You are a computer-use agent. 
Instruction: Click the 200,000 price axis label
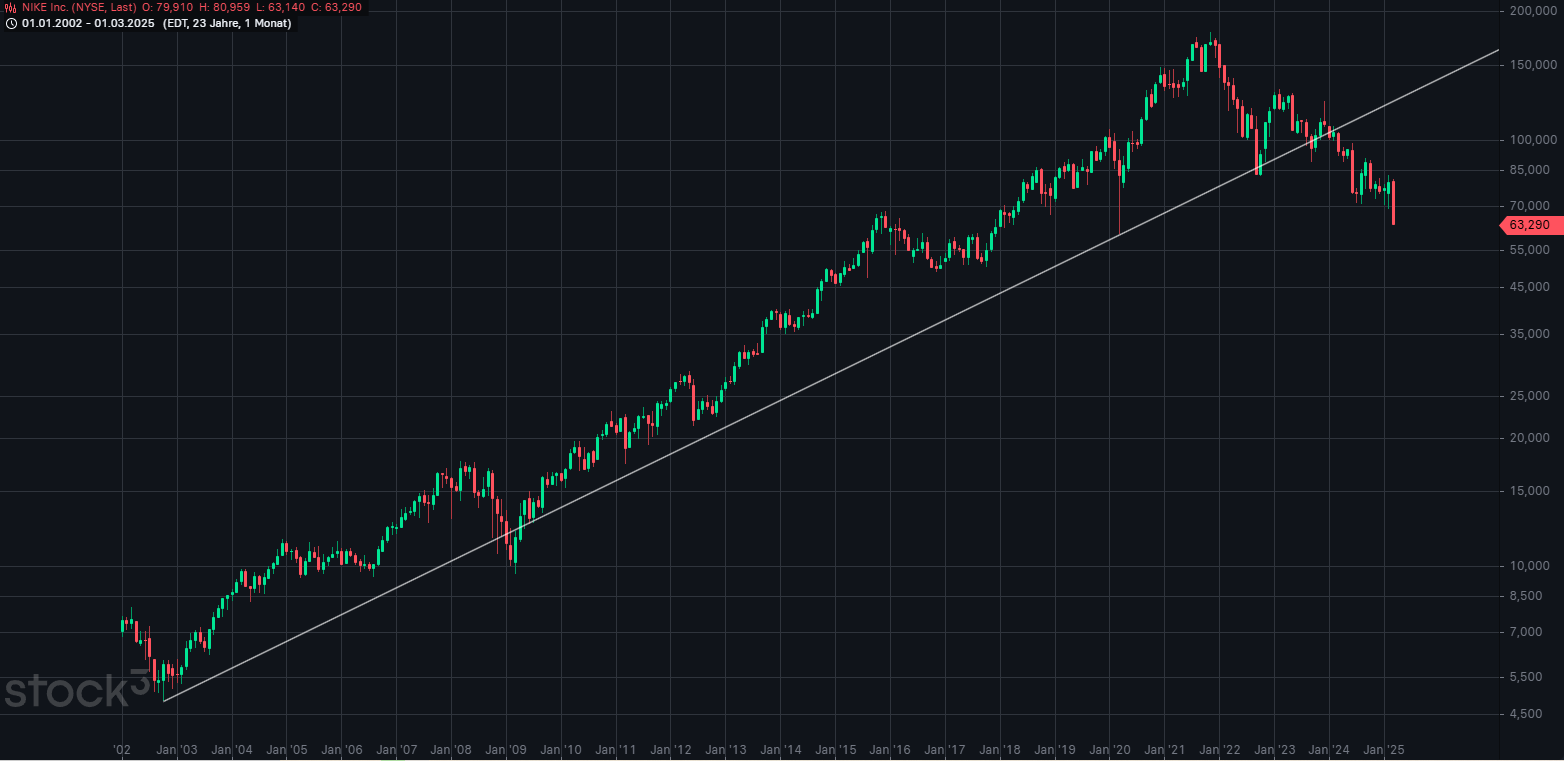(x=1529, y=11)
